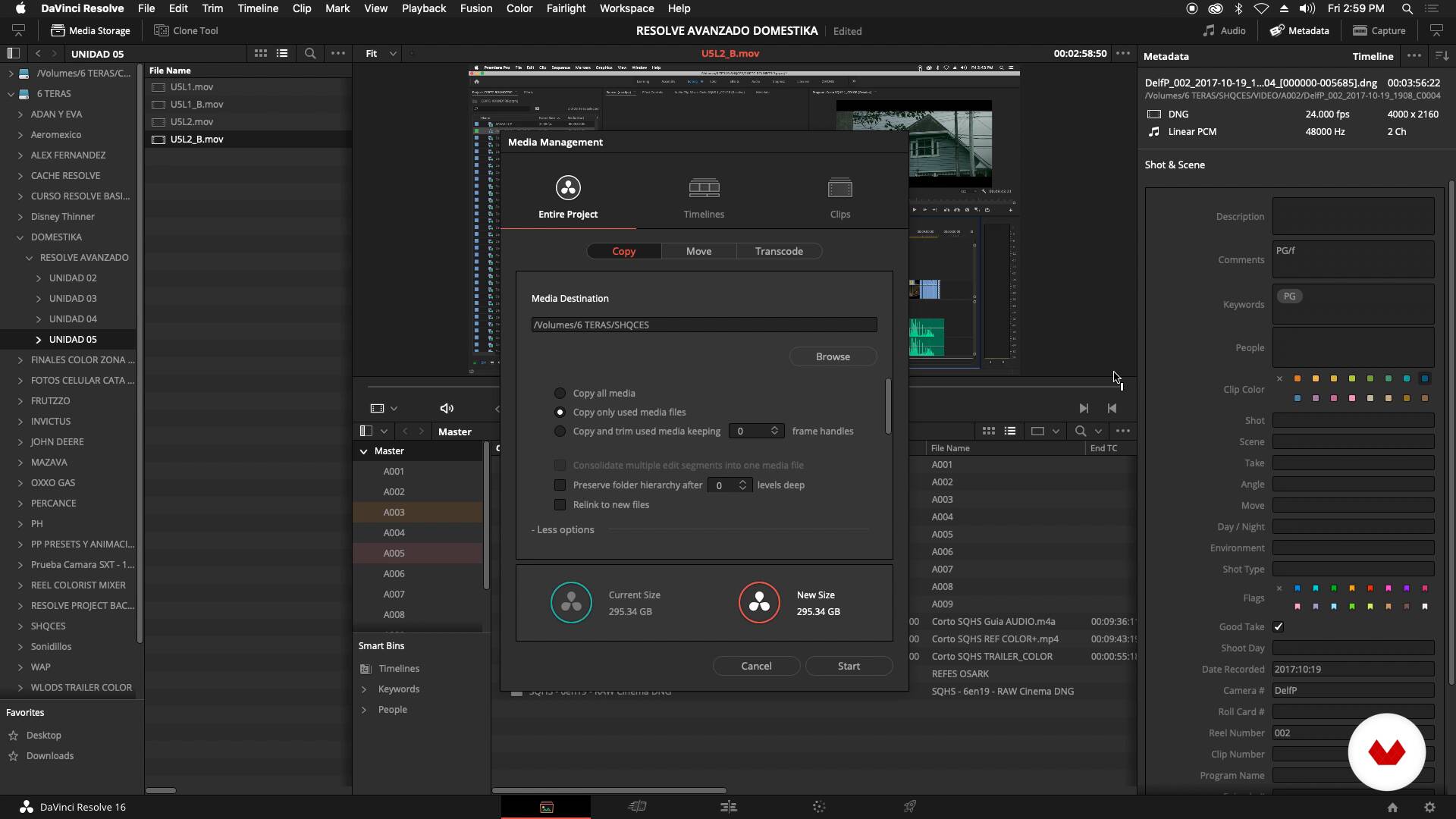Expand UNIDAD 02 folder
Viewport: 1456px width, 819px height.
click(x=39, y=278)
